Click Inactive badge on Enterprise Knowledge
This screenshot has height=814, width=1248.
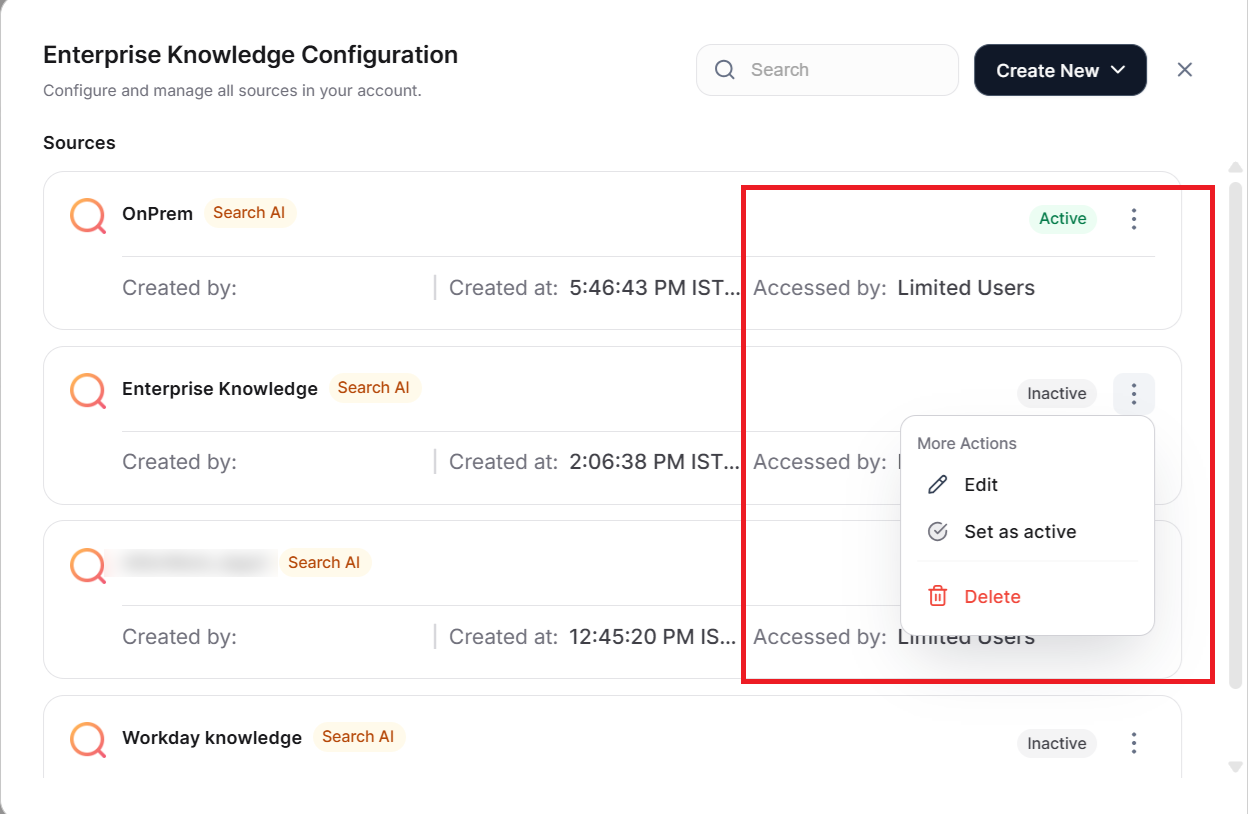[x=1057, y=394]
